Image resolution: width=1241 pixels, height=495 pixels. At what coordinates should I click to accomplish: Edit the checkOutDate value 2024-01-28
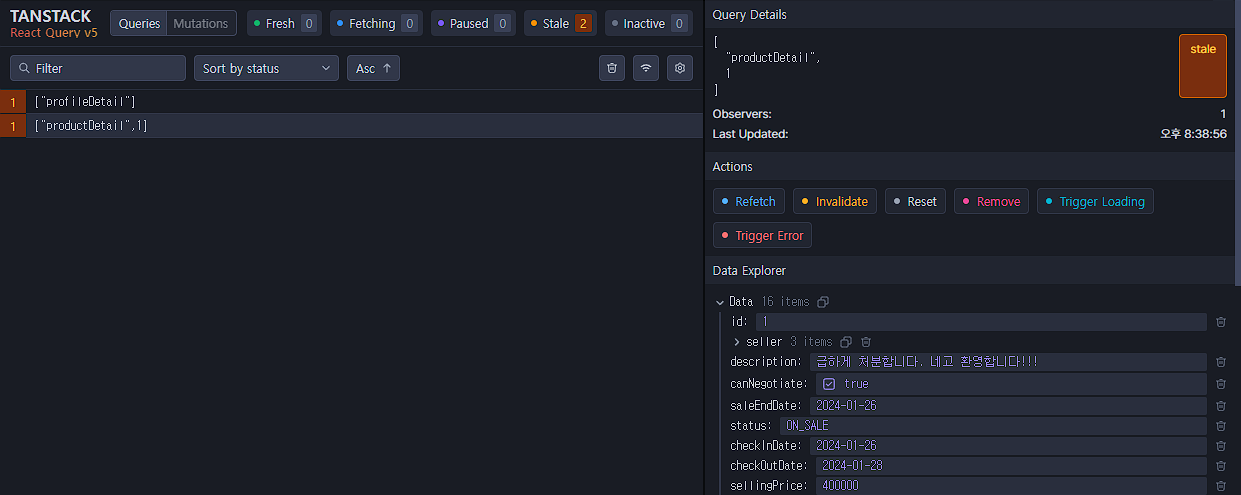click(1012, 466)
